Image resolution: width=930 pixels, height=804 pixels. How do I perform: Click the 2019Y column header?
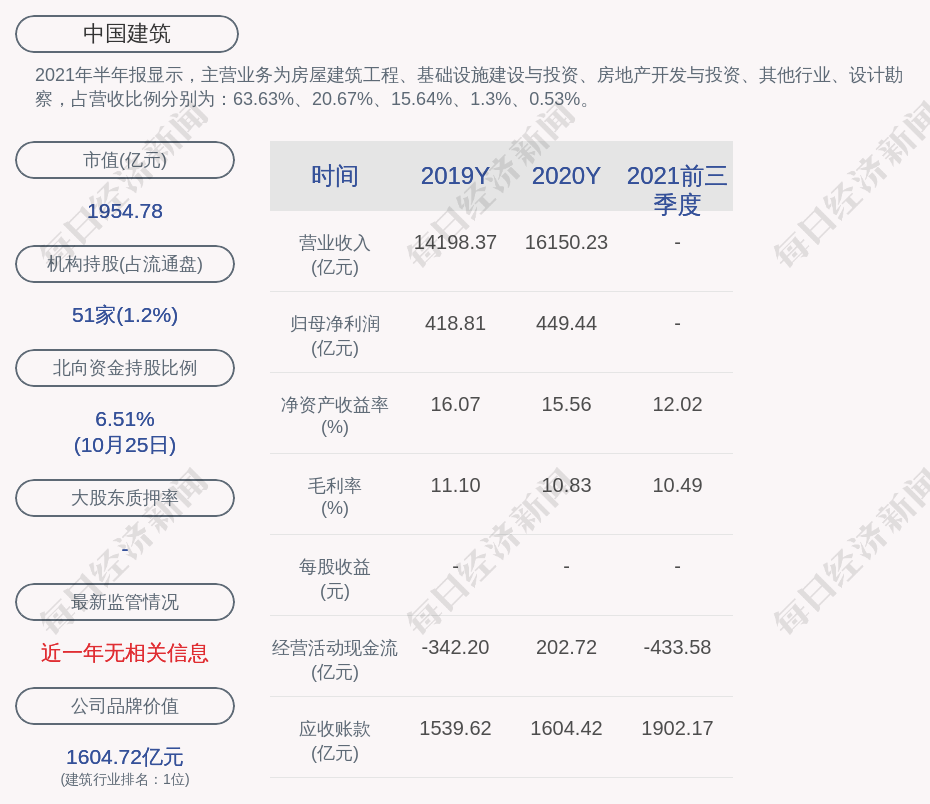pos(455,176)
